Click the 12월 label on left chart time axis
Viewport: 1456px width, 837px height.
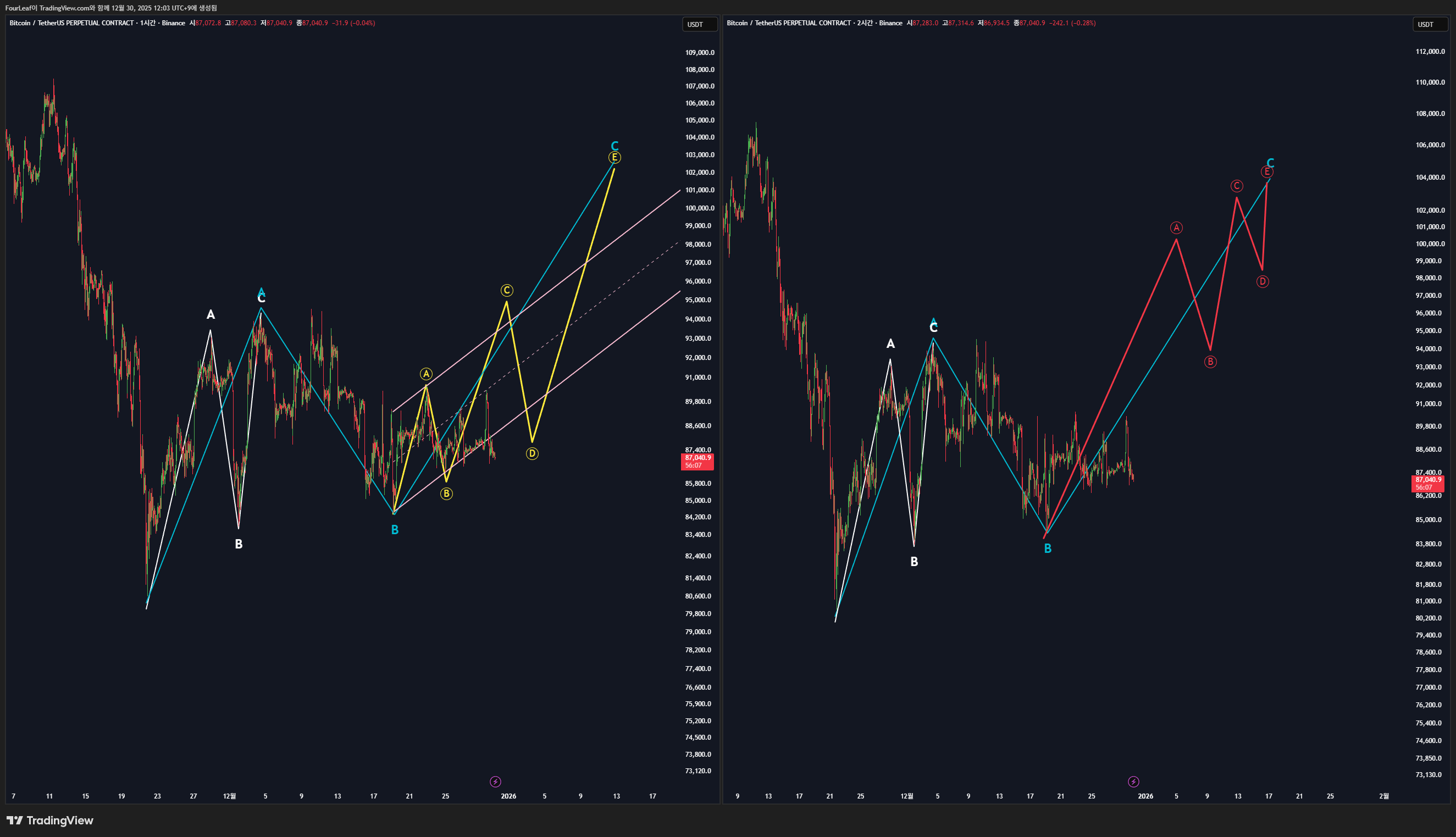click(x=229, y=796)
